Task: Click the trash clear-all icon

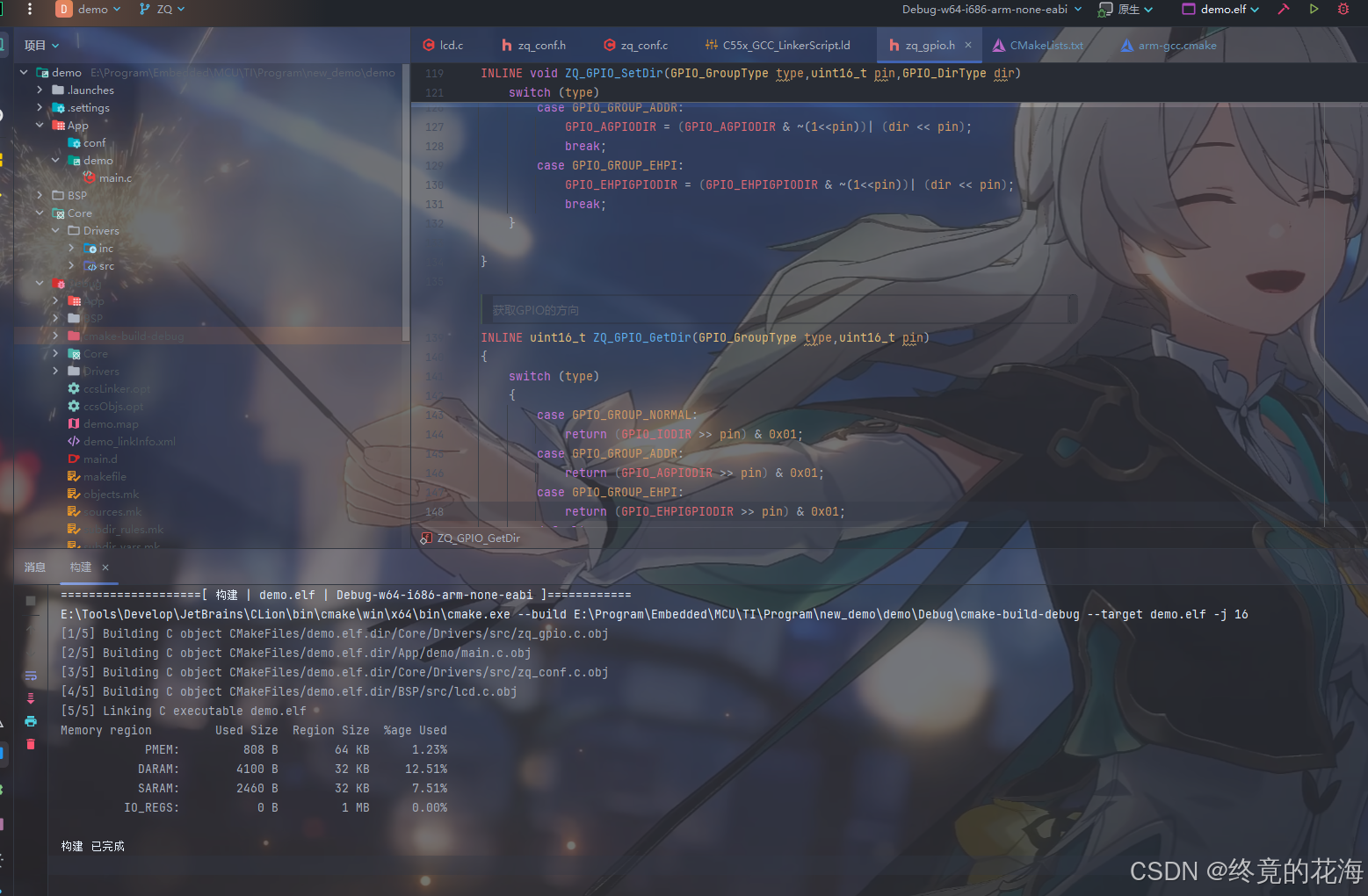Action: tap(31, 744)
